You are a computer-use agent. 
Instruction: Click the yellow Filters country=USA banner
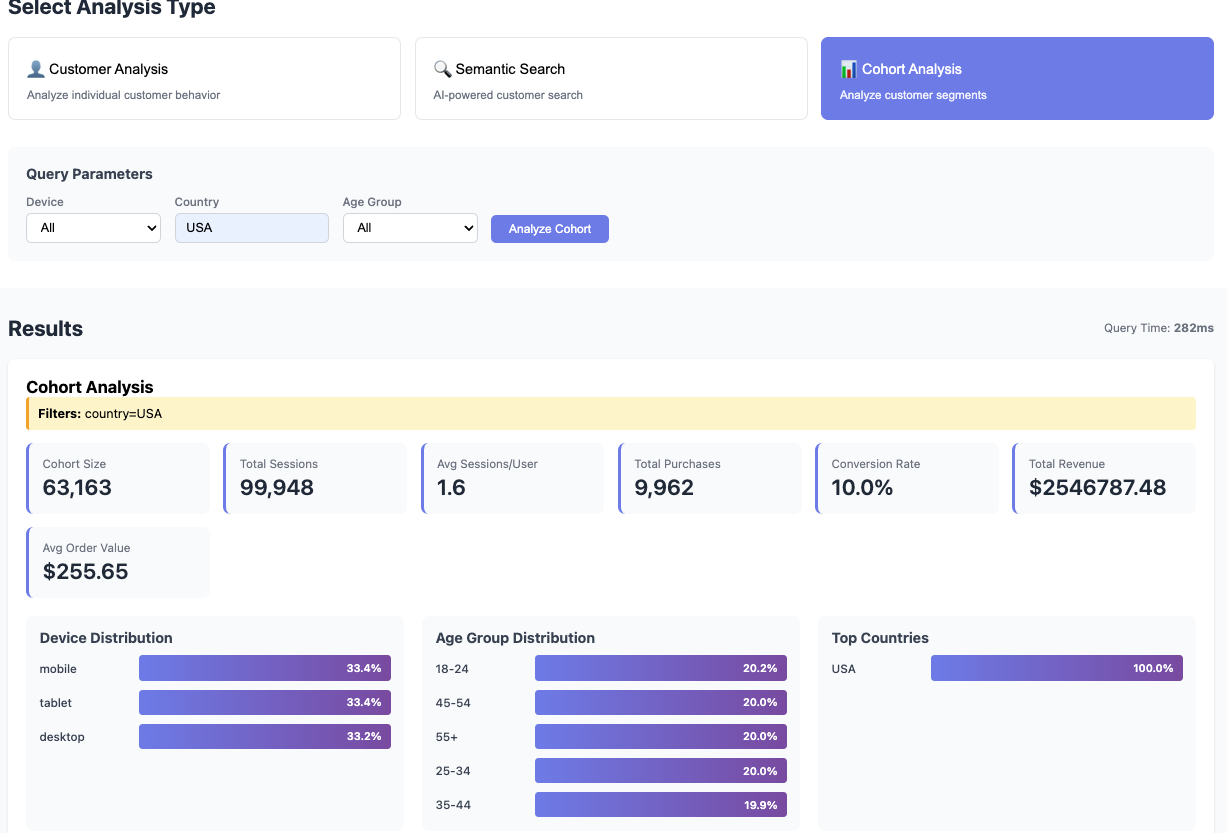tap(610, 414)
